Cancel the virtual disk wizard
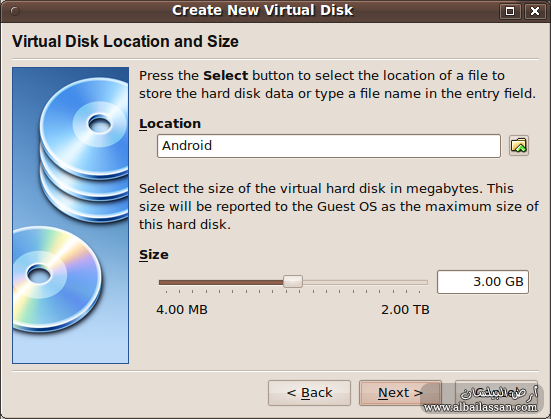551x419 pixels. click(x=496, y=393)
